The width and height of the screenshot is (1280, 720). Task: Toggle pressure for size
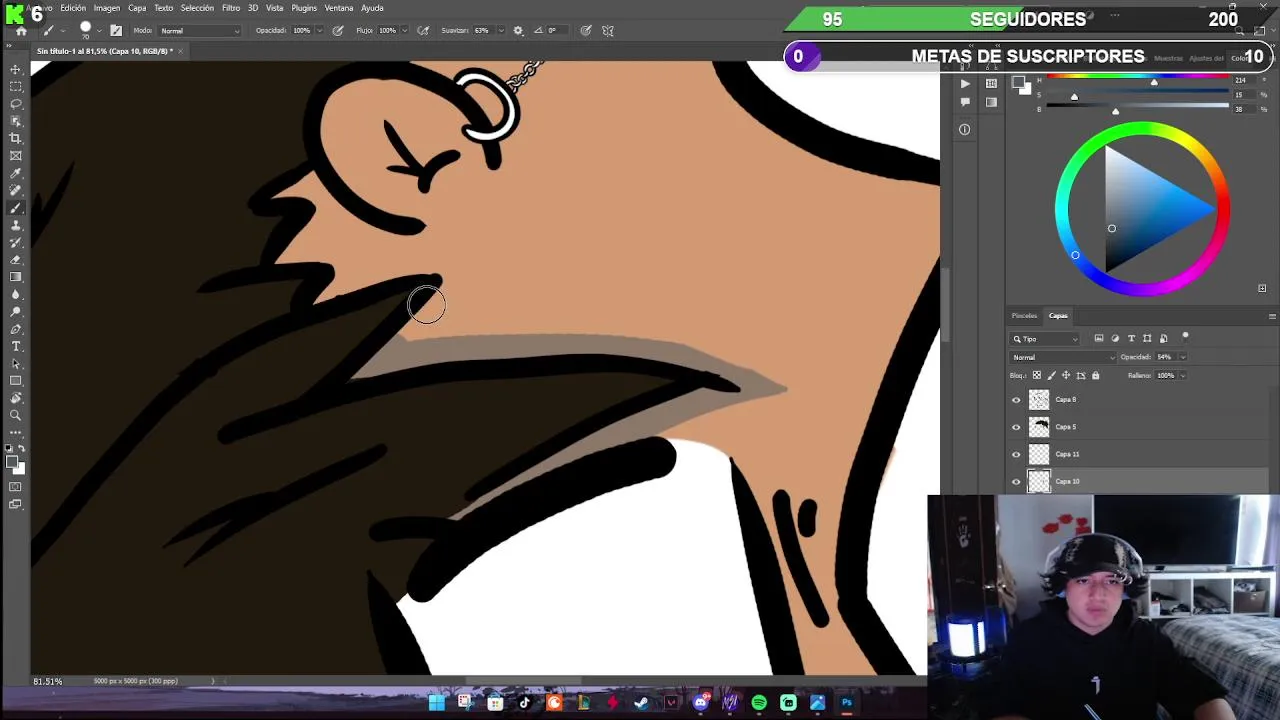point(586,30)
